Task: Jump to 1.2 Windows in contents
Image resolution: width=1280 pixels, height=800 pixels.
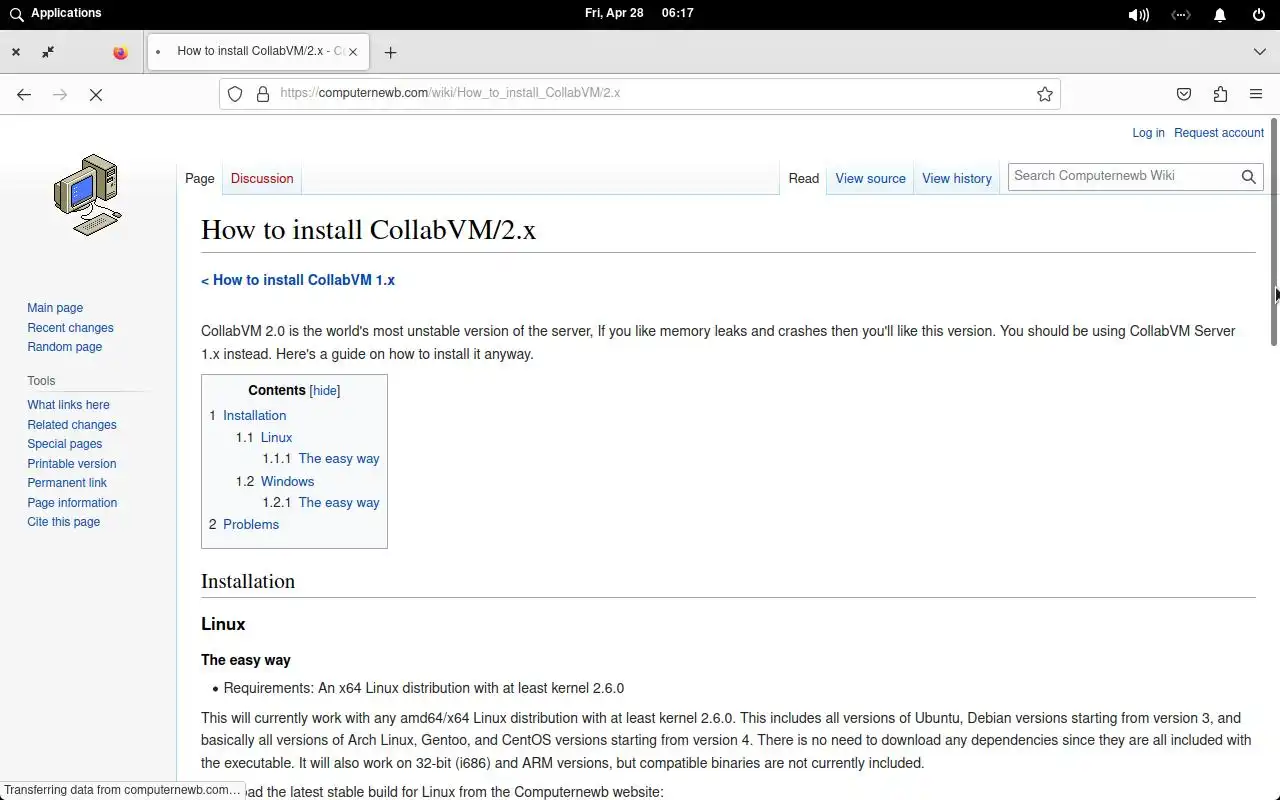Action: point(275,481)
